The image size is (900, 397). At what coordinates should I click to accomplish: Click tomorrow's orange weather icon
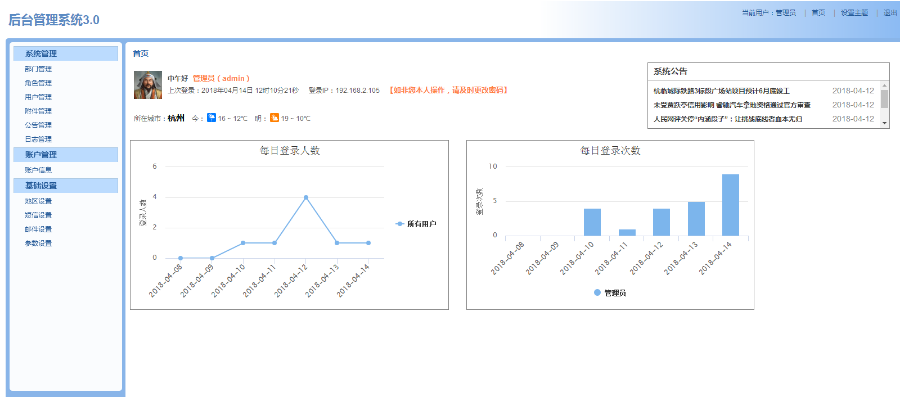[274, 118]
